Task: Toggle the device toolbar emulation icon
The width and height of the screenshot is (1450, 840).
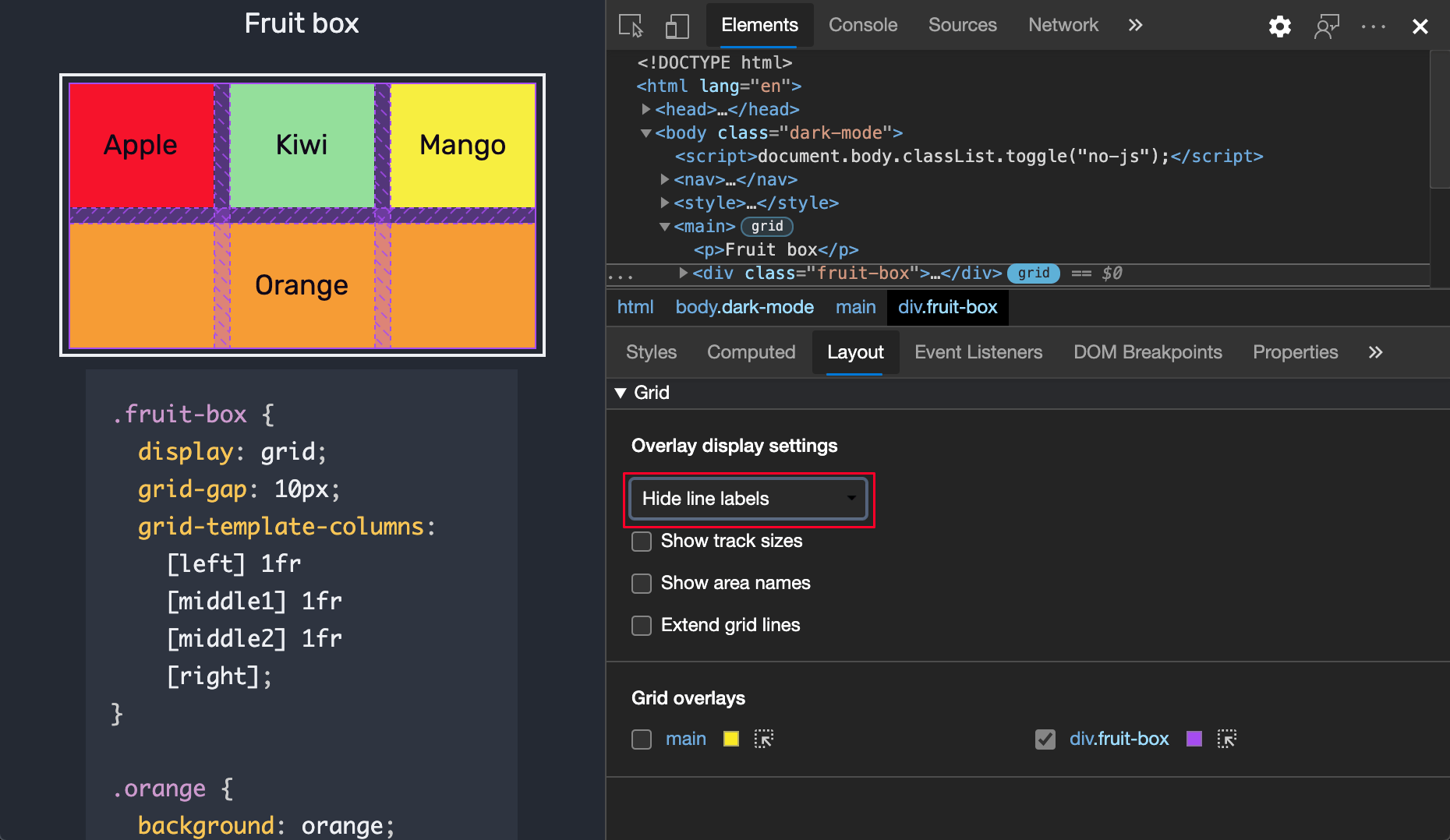Action: click(677, 25)
